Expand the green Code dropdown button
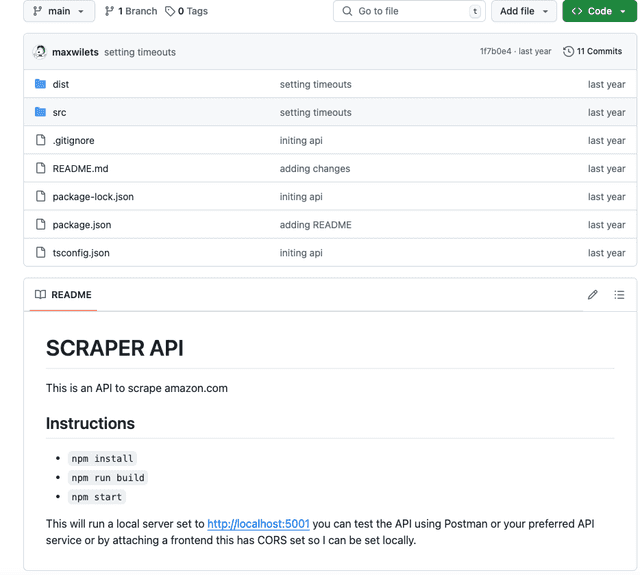The width and height of the screenshot is (640, 575). pyautogui.click(x=599, y=11)
